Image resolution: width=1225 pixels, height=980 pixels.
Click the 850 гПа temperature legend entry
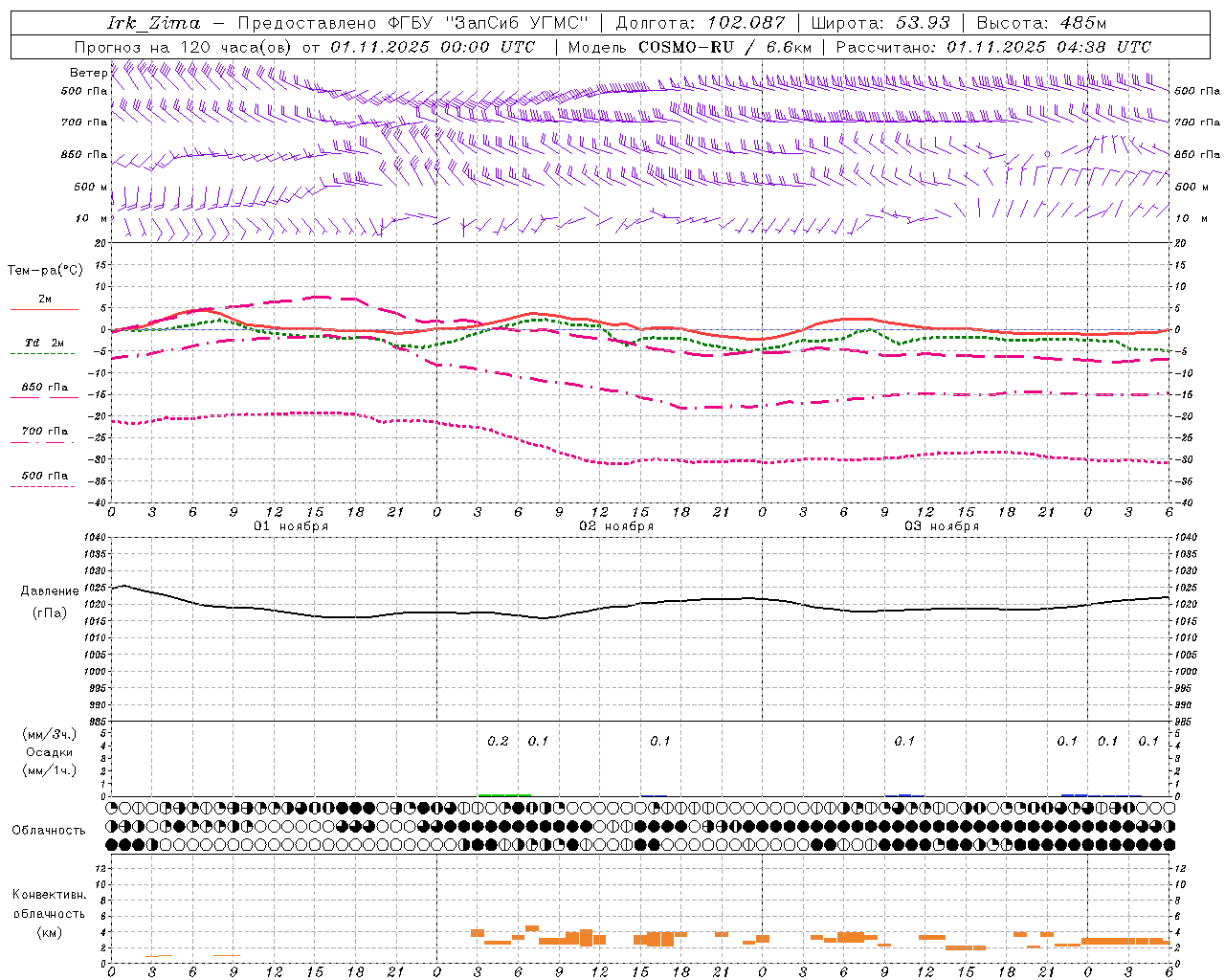click(x=45, y=388)
